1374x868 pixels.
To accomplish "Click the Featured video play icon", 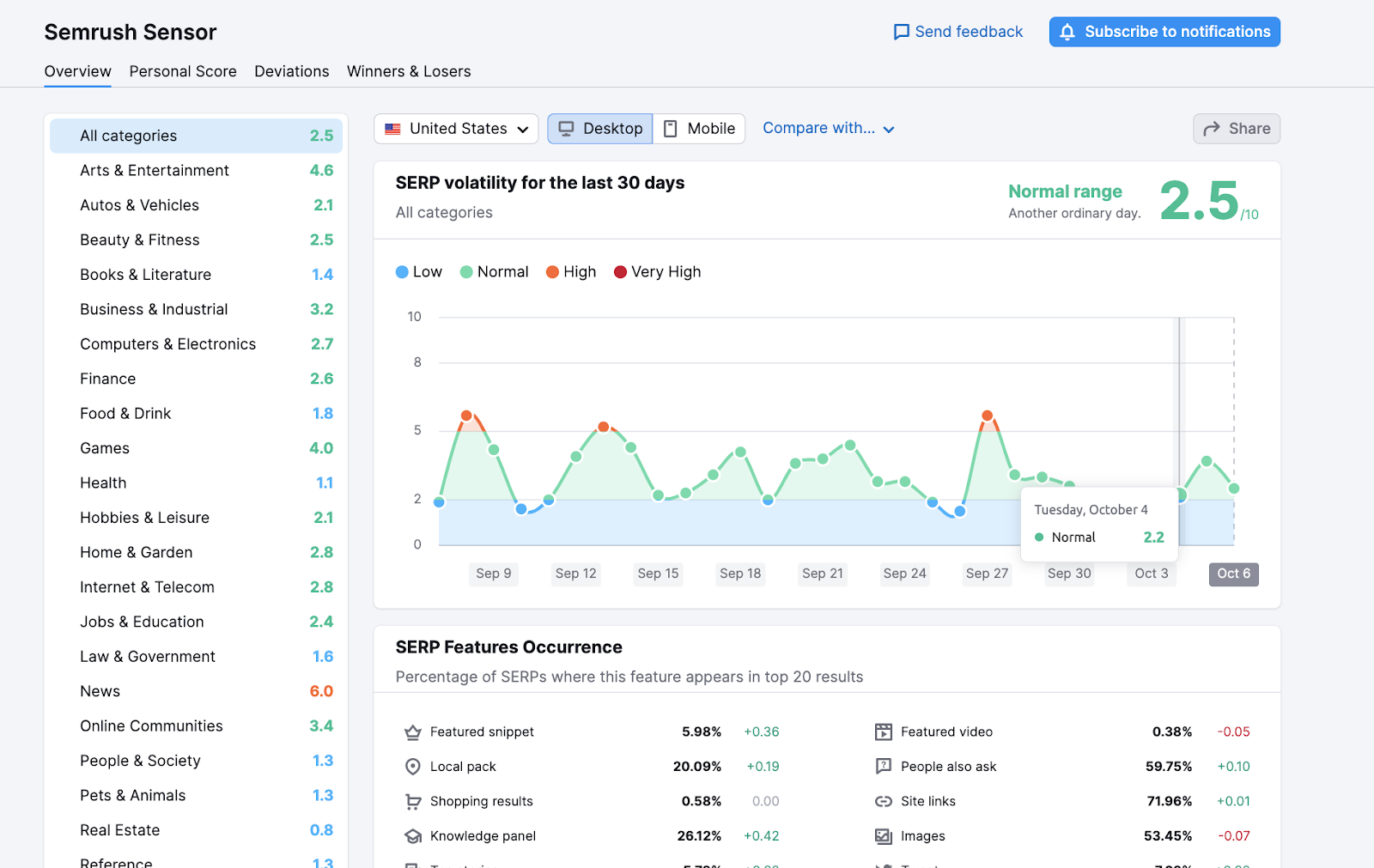I will click(x=884, y=732).
